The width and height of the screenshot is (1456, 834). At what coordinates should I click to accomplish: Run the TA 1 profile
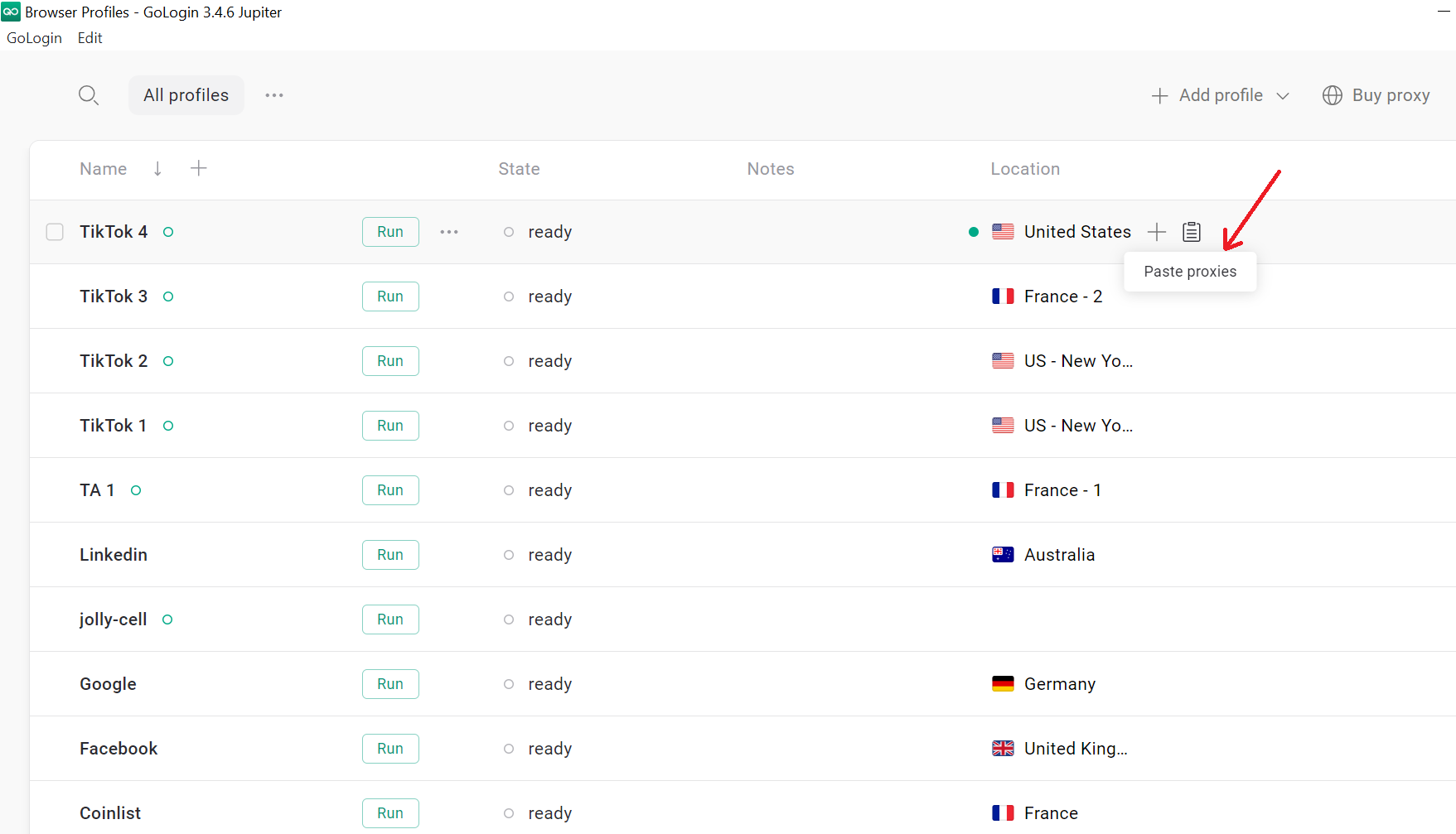coord(390,490)
